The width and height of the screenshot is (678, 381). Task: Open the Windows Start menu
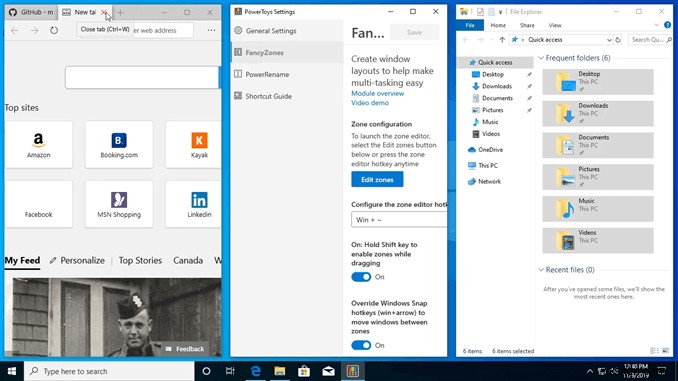(12, 371)
